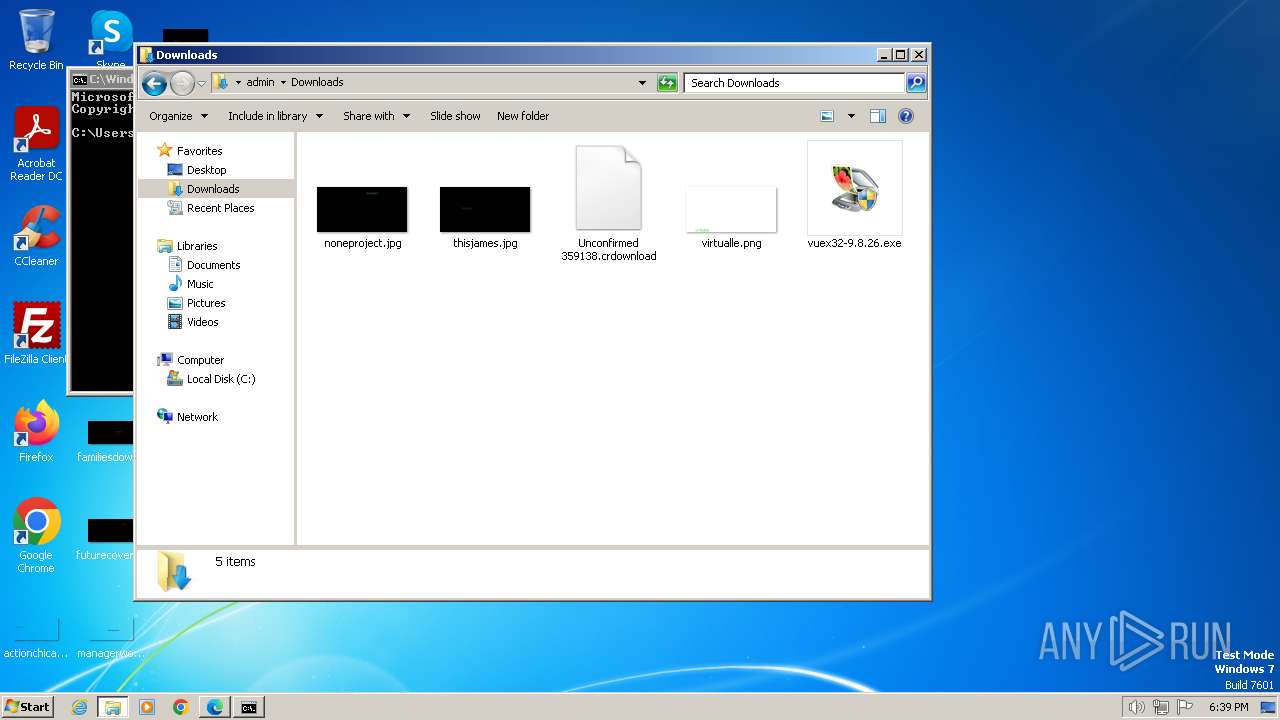Start the Slide show
Viewport: 1280px width, 720px height.
(455, 116)
